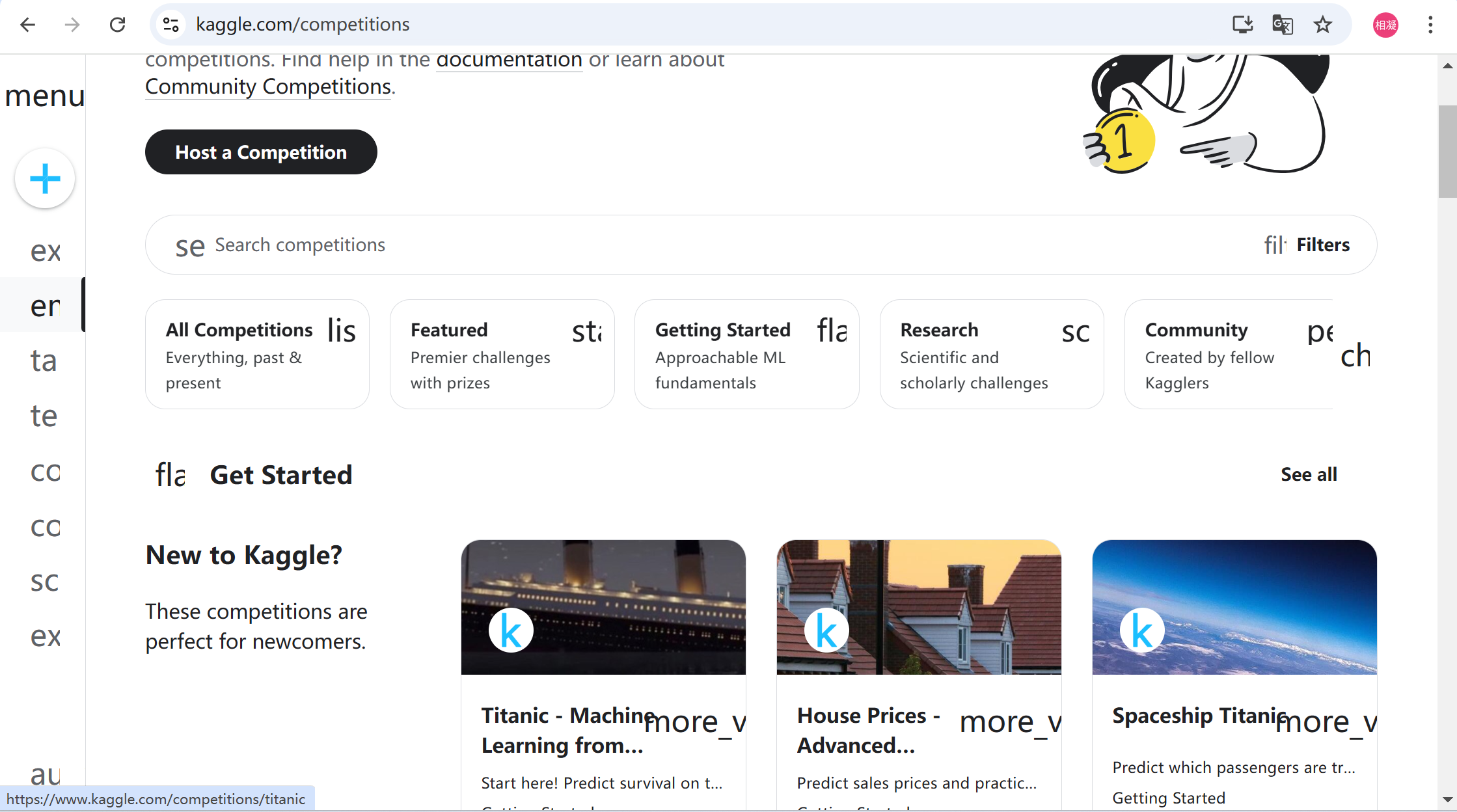The height and width of the screenshot is (812, 1457).
Task: Click the Kaggle 'K' logo on Spaceship Titanic card
Action: pyautogui.click(x=1140, y=630)
